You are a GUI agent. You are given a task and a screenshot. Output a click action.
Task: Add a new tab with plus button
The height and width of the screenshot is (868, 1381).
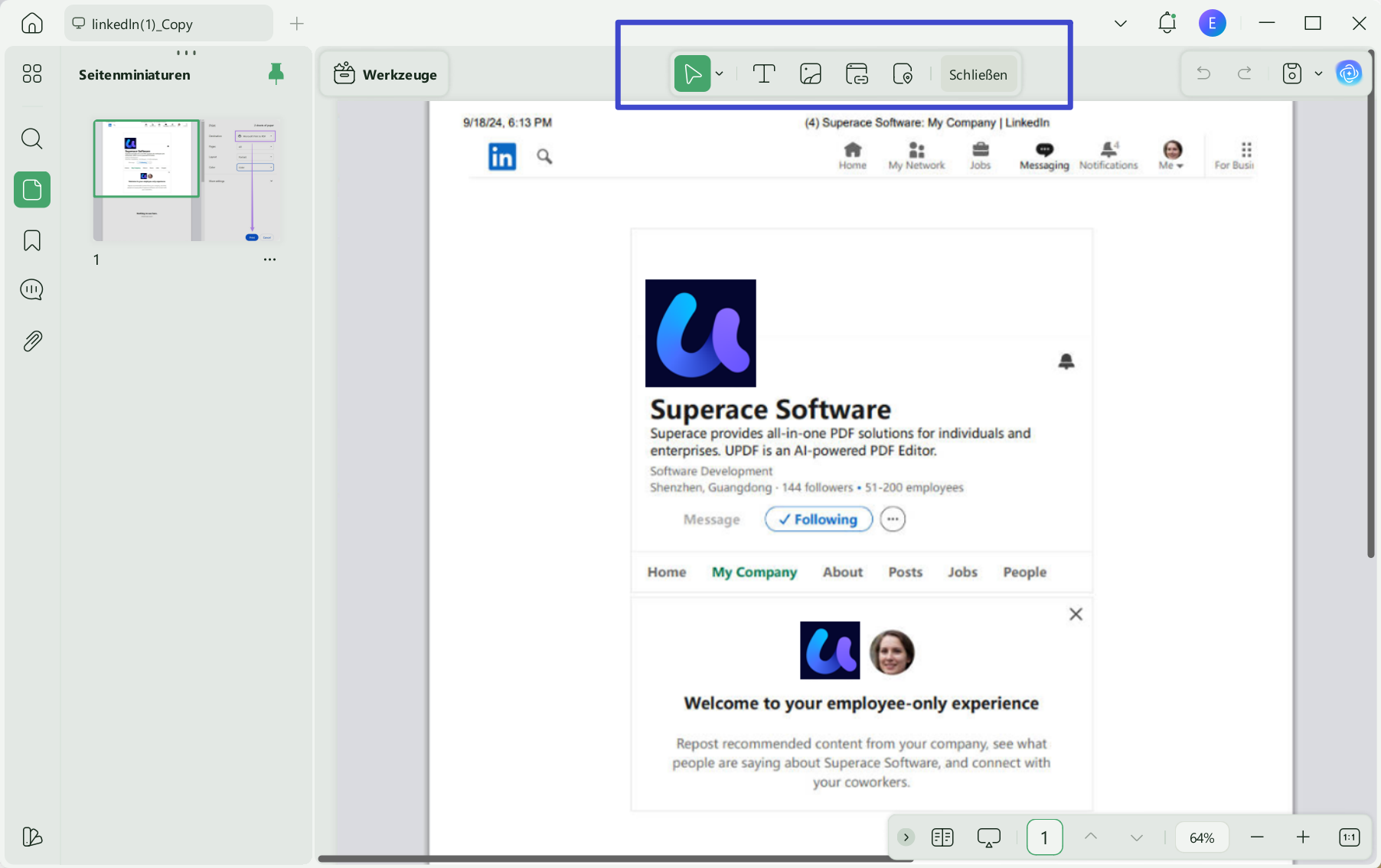click(297, 24)
